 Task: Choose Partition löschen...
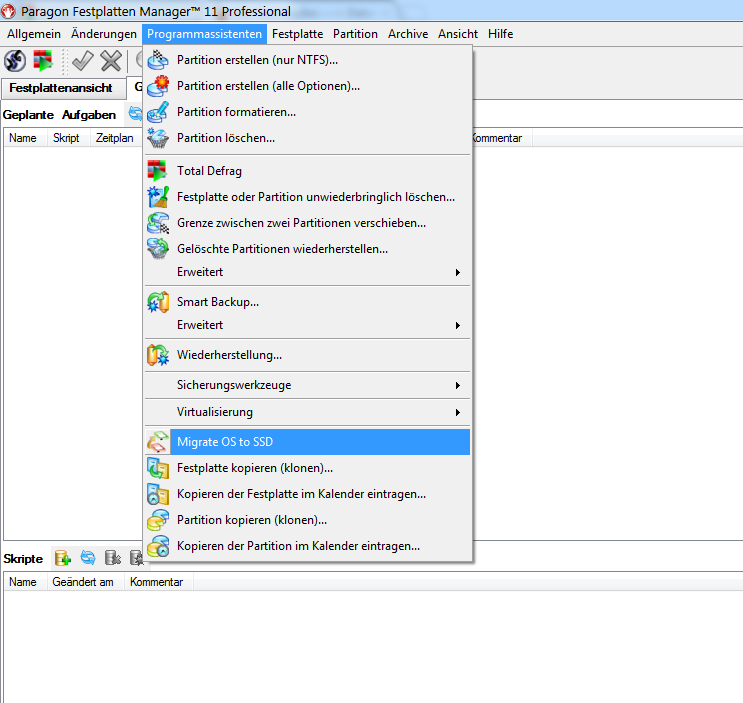[x=308, y=138]
